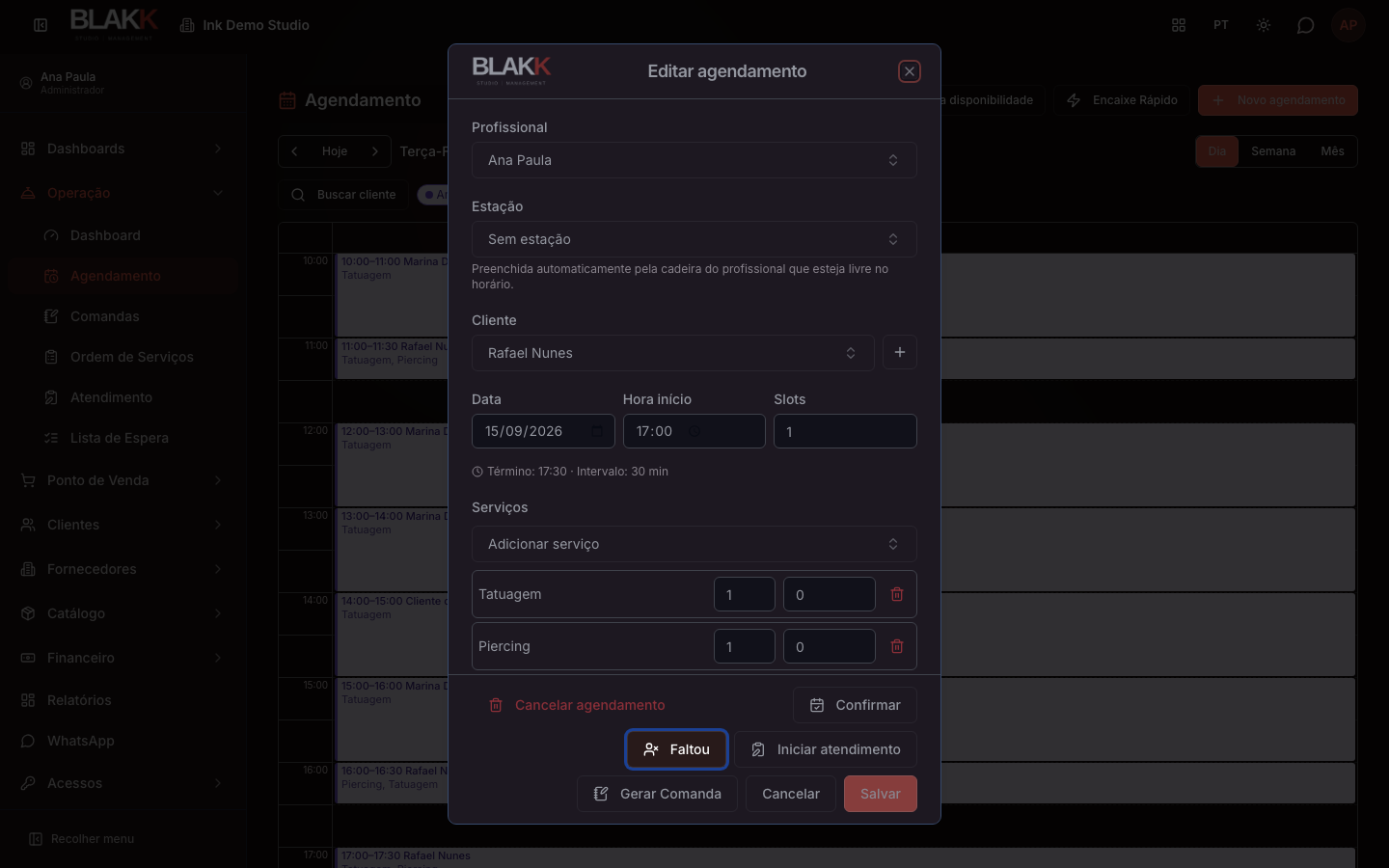Open Relatórios in the sidebar
Viewport: 1389px width, 868px height.
pos(122,700)
